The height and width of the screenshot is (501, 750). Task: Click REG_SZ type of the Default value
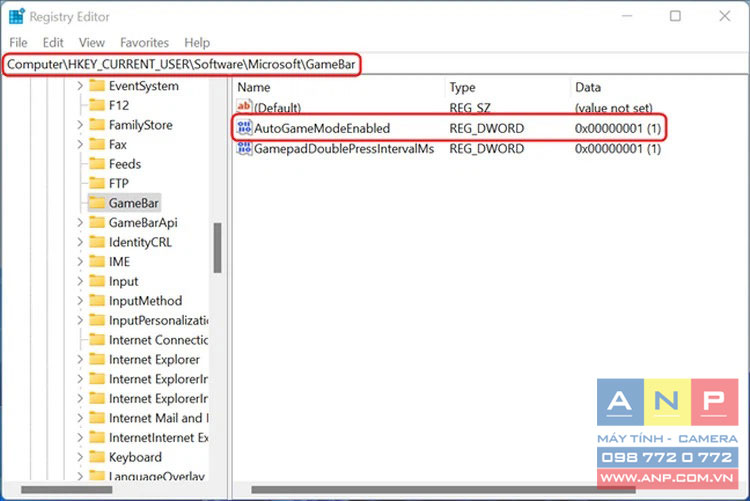click(470, 108)
